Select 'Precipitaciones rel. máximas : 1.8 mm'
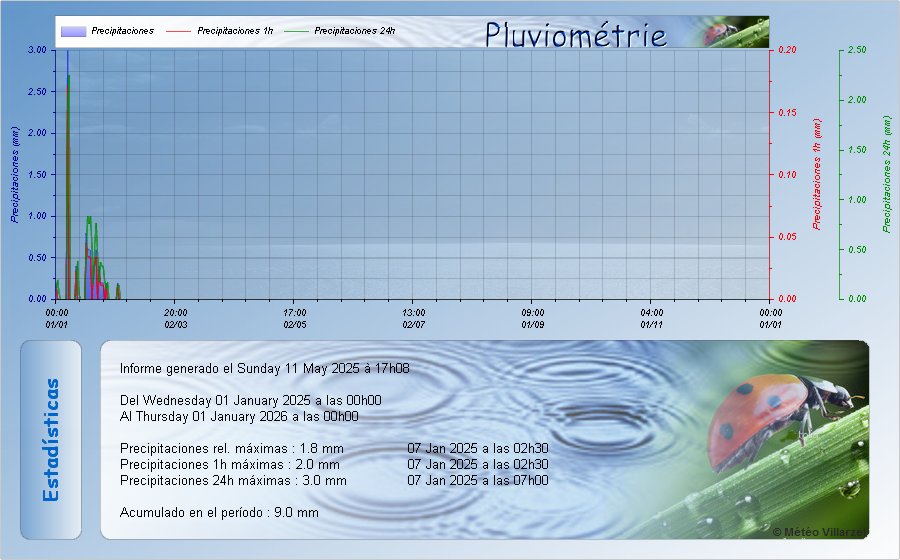 tap(231, 449)
